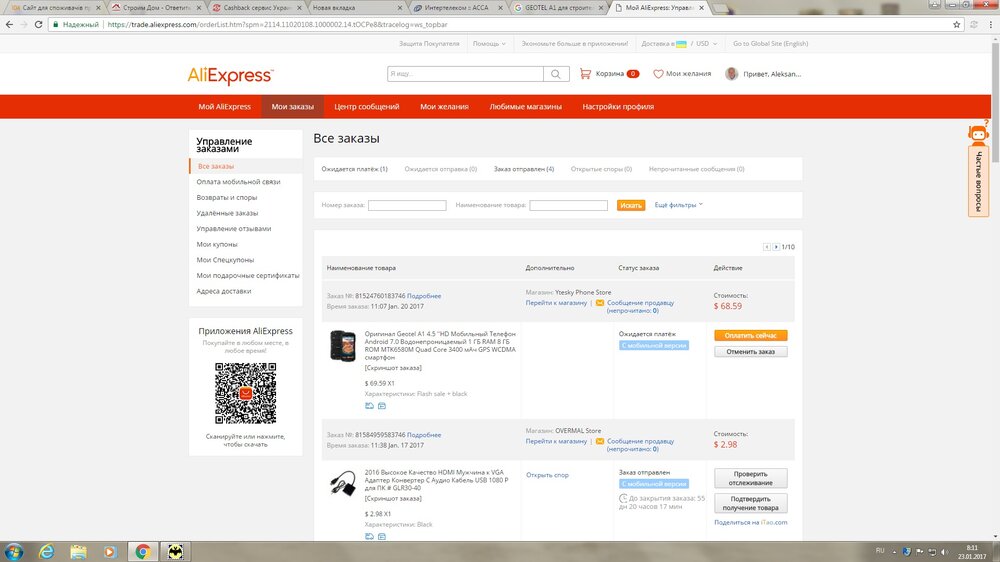Filter by Ожидается платёж (1)
The image size is (1000, 562).
[x=355, y=169]
